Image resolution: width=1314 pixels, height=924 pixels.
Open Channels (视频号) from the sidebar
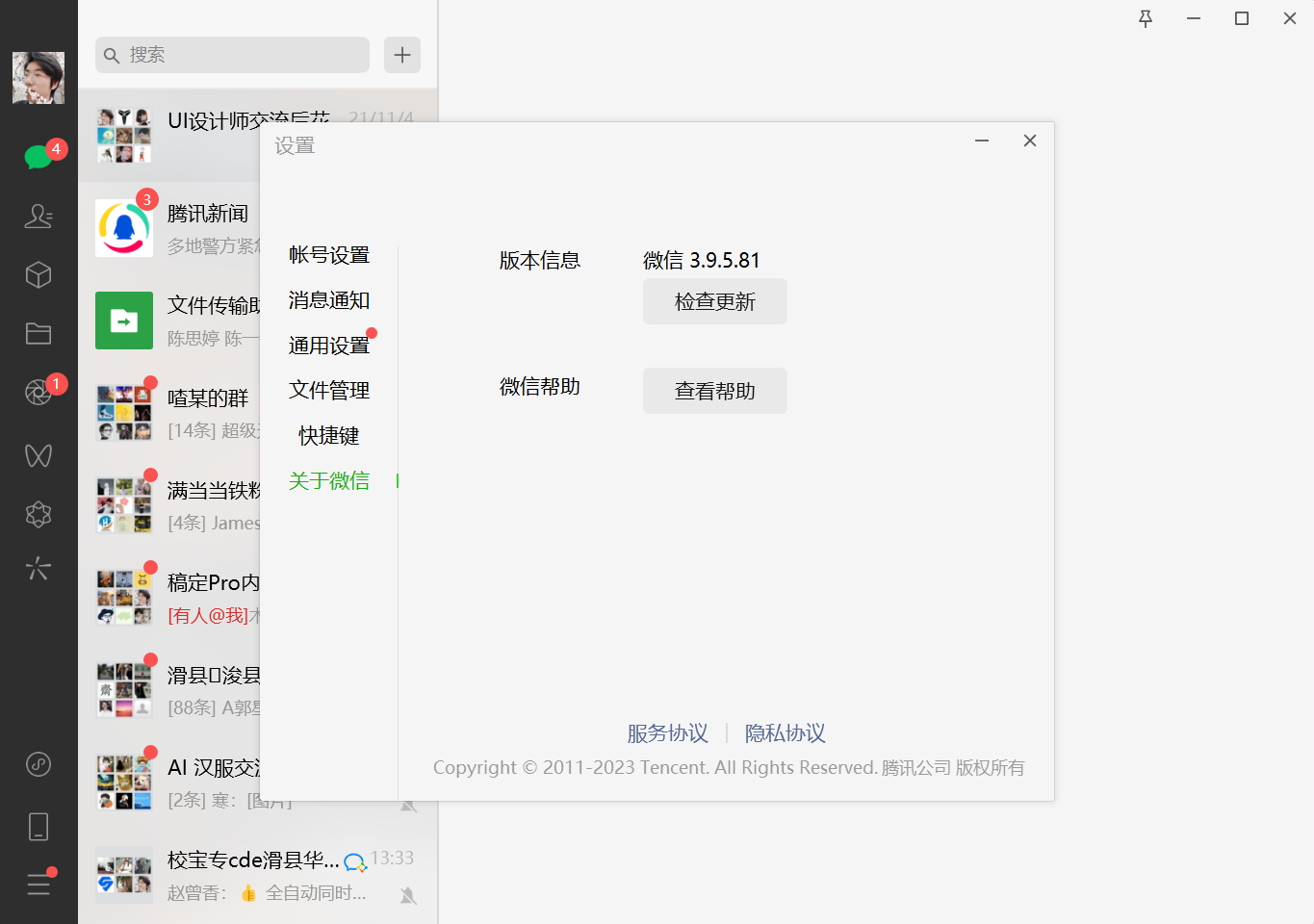pos(39,454)
